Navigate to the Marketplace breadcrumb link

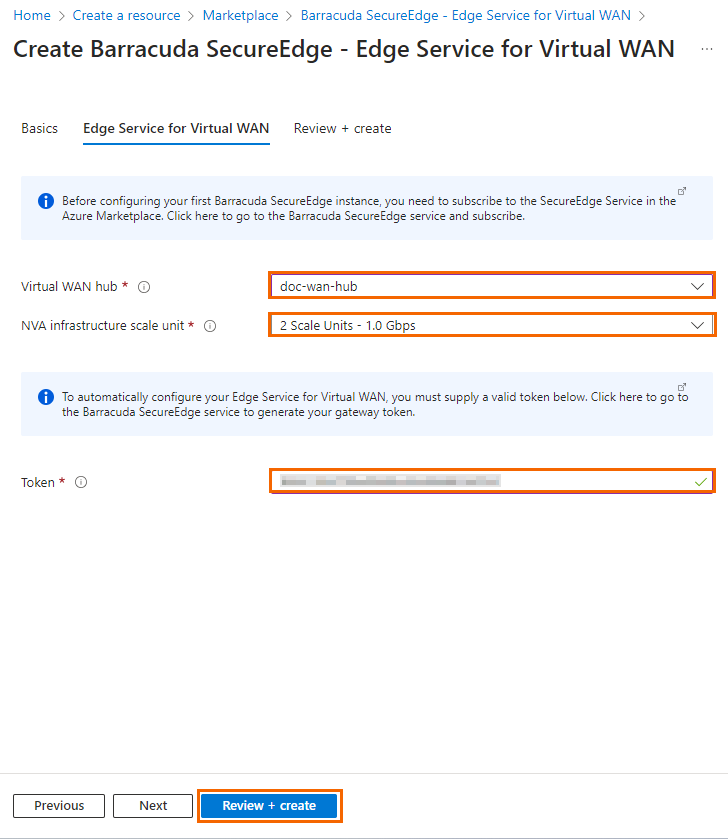240,15
